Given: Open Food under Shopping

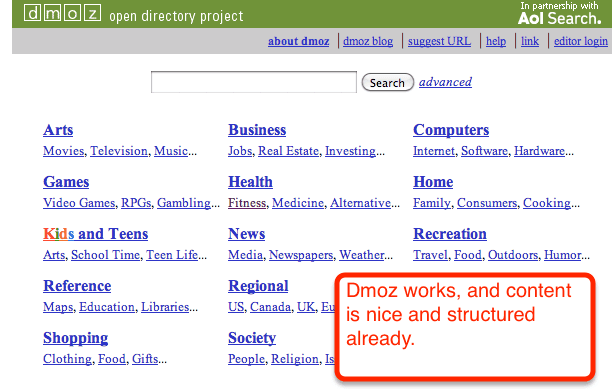Looking at the screenshot, I should tap(112, 359).
